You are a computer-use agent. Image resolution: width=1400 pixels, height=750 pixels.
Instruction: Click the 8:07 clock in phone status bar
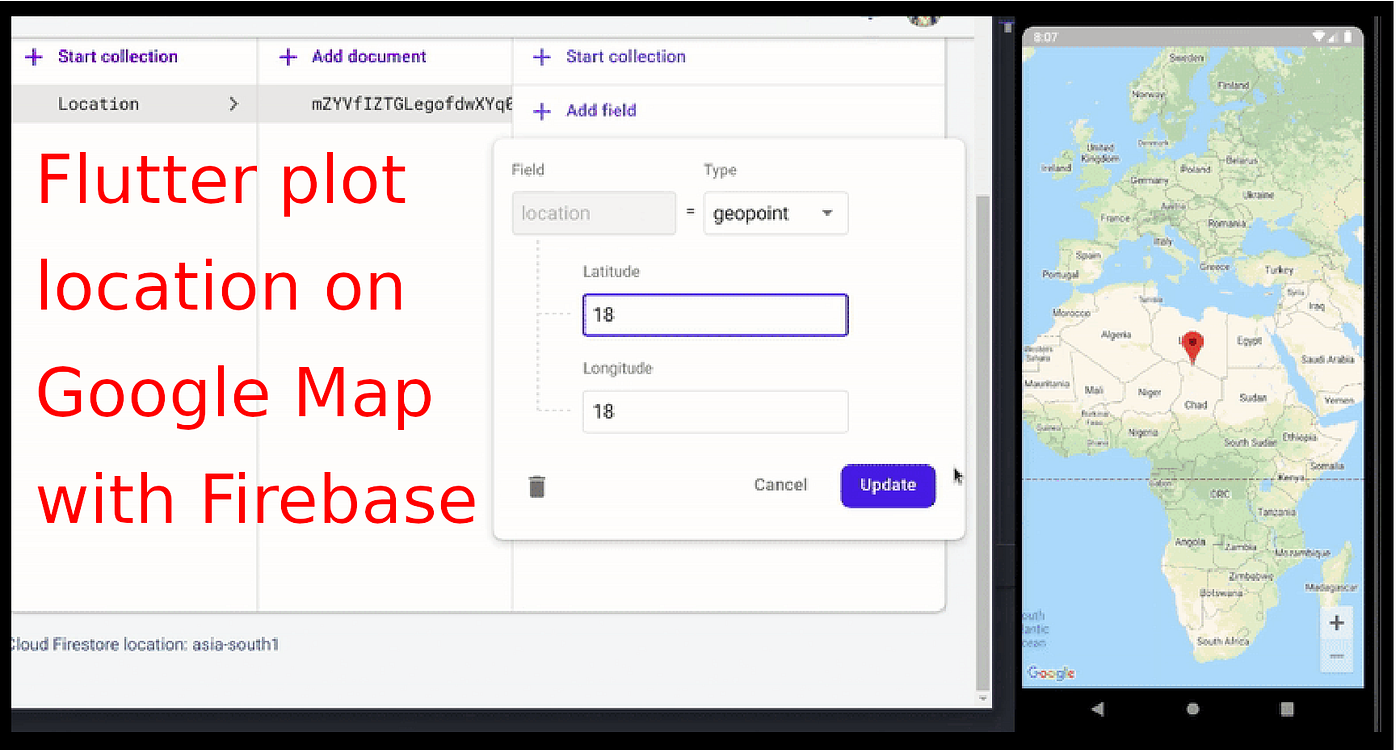[1045, 37]
